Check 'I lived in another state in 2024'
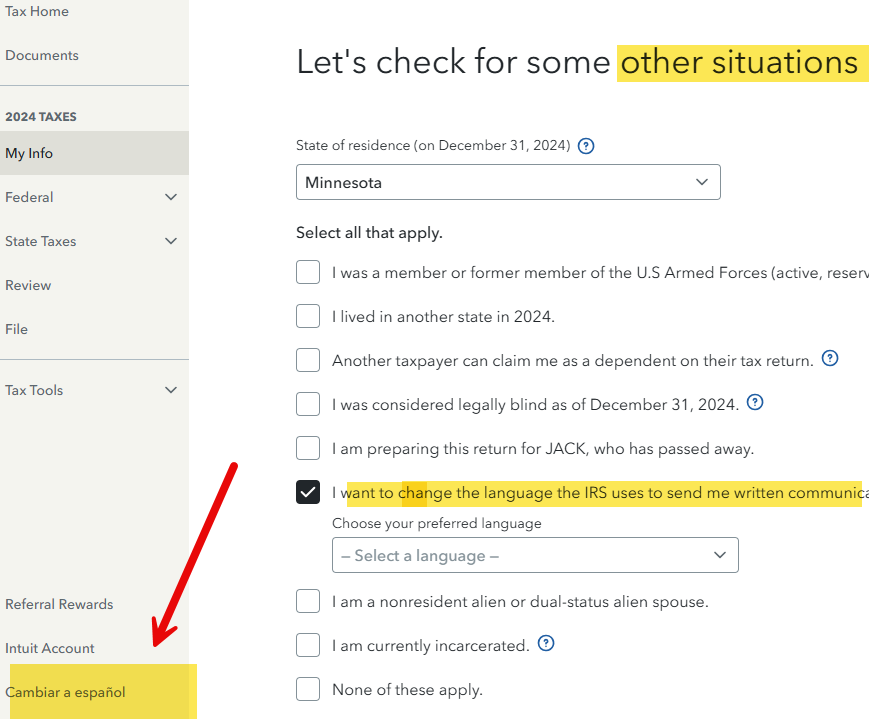 (308, 316)
